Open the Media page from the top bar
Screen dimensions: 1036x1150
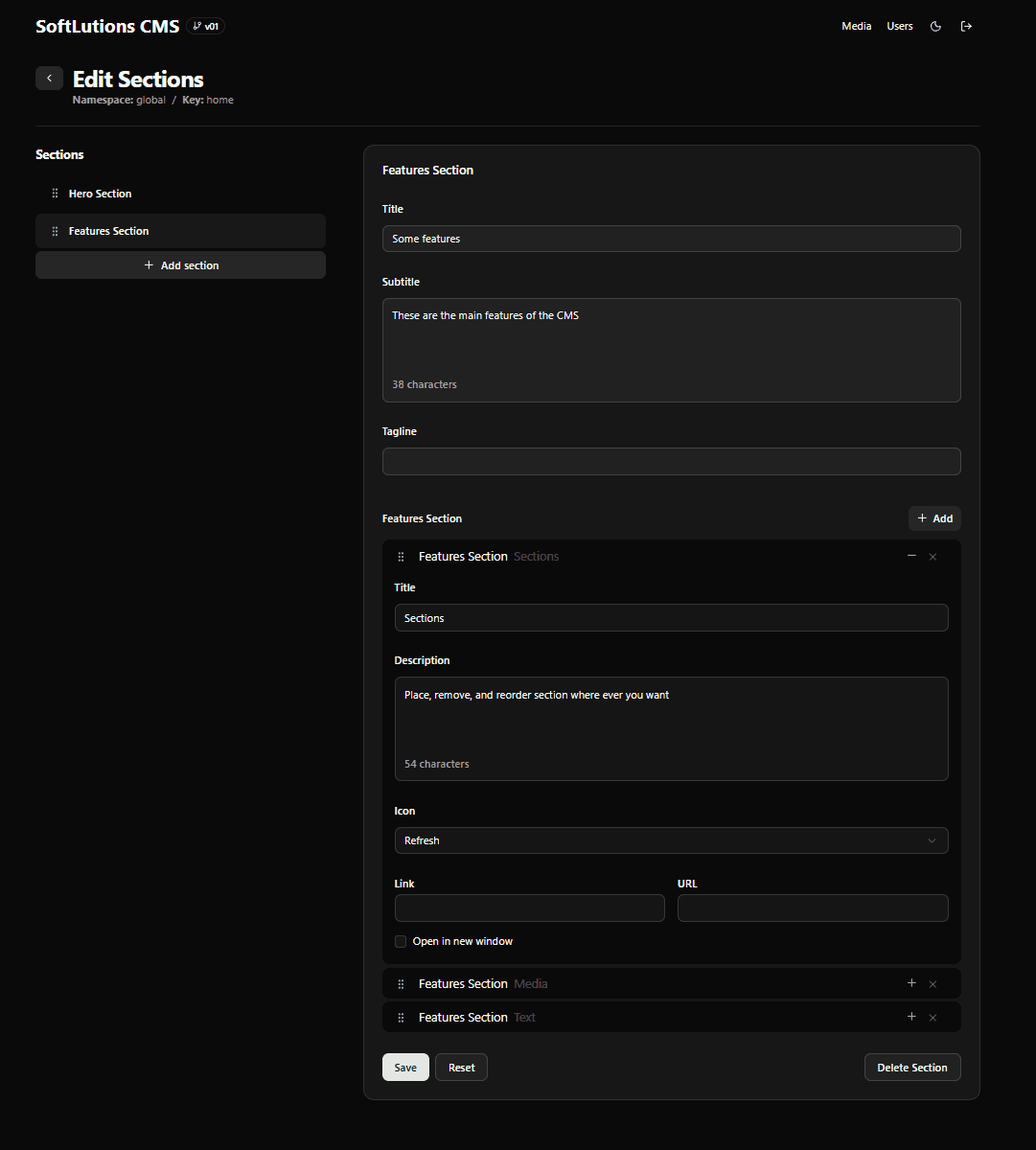856,26
